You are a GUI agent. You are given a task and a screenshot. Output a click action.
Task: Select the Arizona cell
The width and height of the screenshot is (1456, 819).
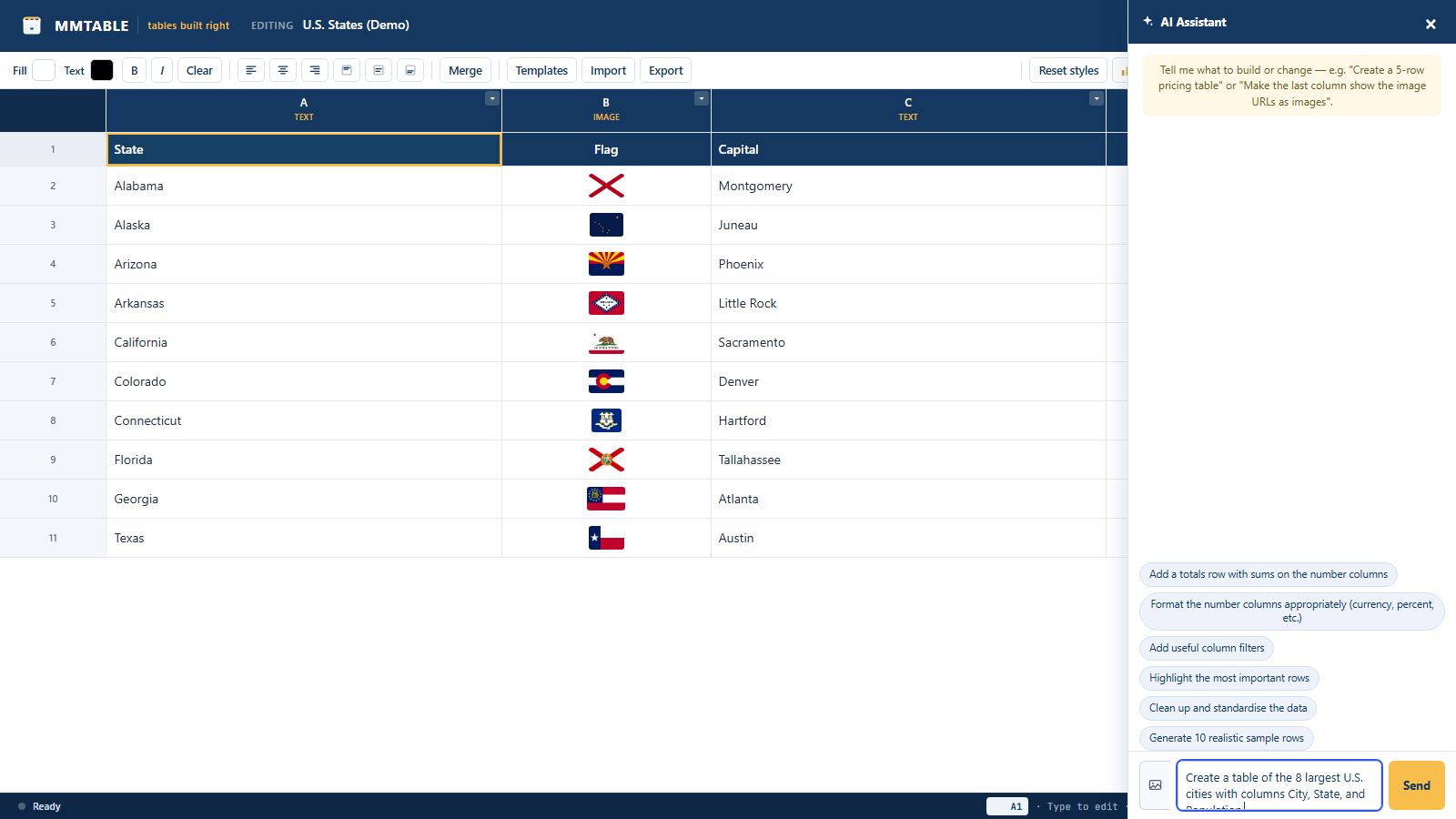pos(304,264)
